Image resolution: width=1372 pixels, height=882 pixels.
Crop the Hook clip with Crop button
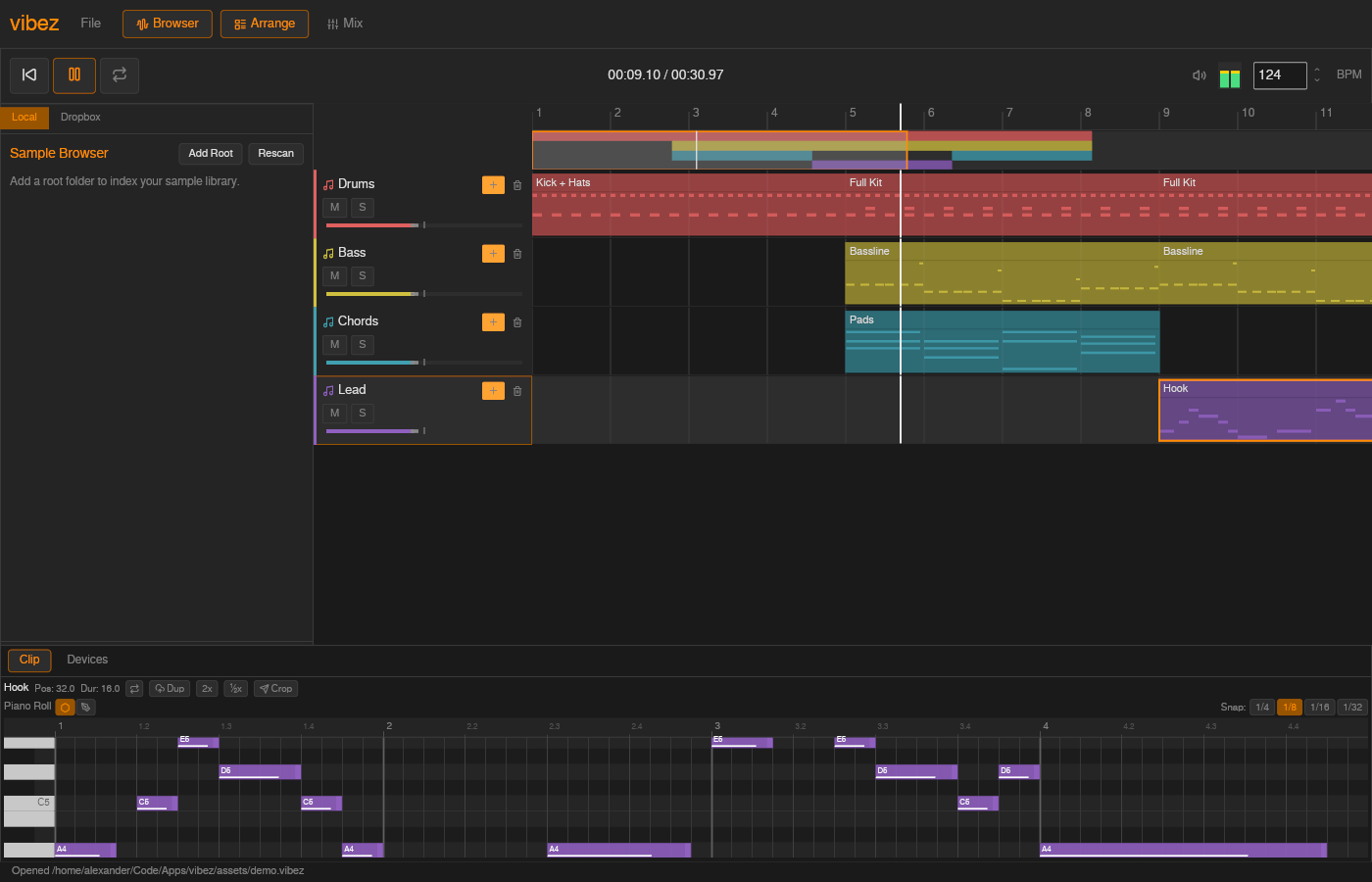tap(275, 689)
